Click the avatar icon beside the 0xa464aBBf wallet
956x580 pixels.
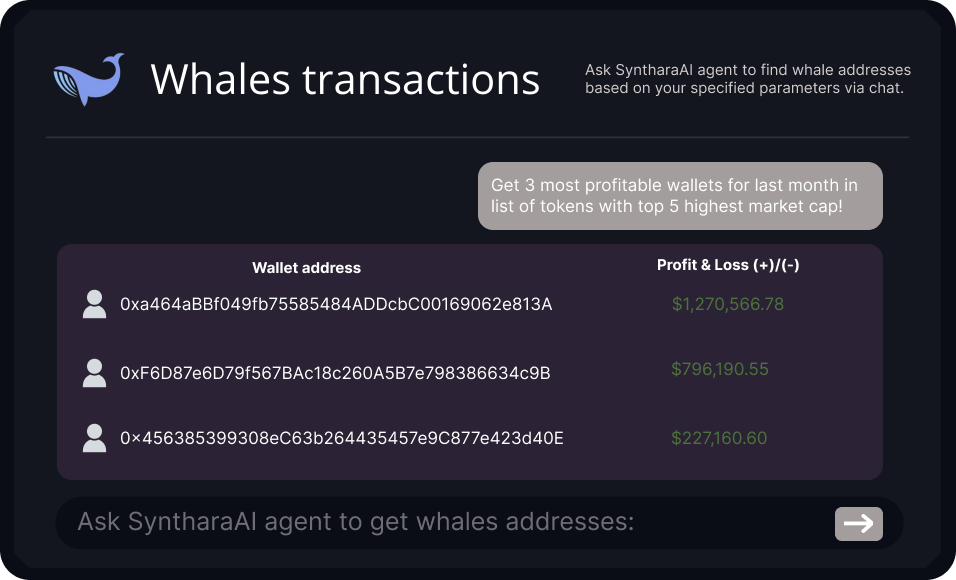[94, 304]
